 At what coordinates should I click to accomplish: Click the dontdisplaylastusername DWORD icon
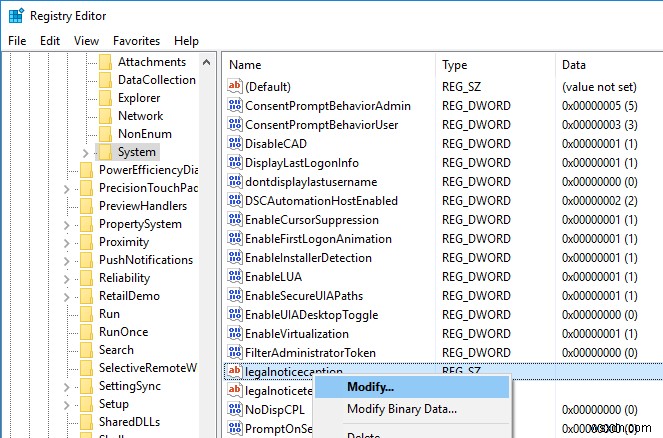235,181
